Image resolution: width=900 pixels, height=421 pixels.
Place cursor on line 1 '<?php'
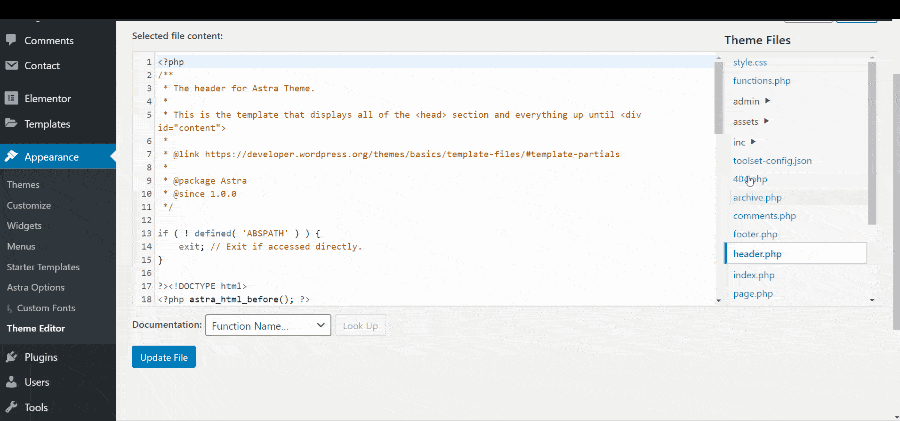coord(171,62)
